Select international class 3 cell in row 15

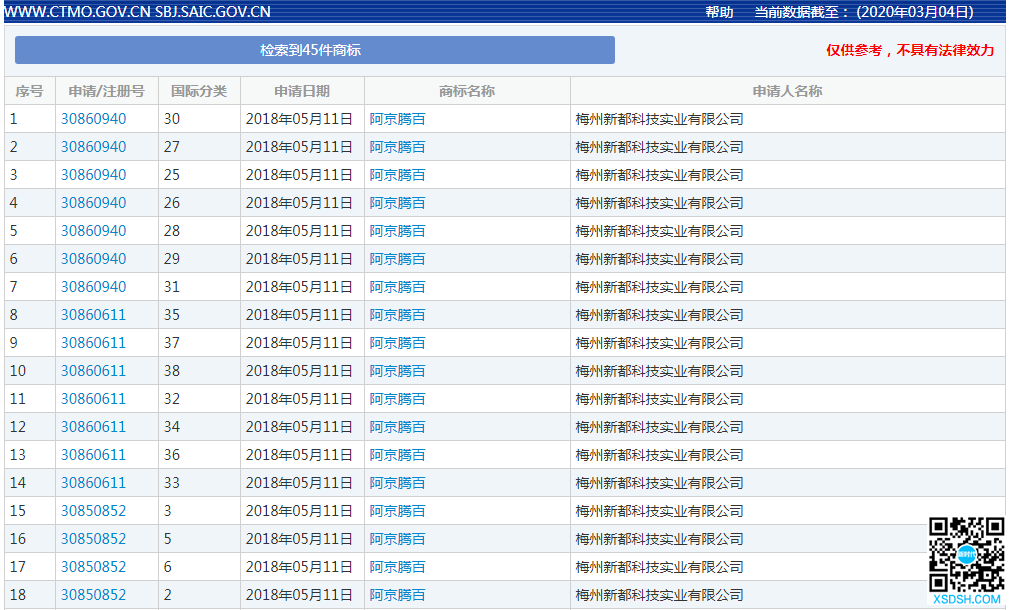[199, 511]
